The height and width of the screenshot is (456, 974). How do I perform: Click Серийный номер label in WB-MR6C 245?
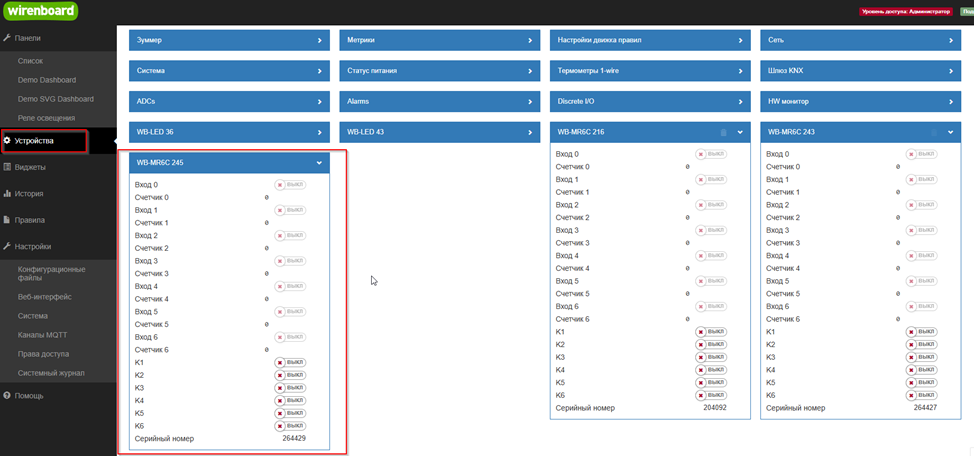[165, 439]
